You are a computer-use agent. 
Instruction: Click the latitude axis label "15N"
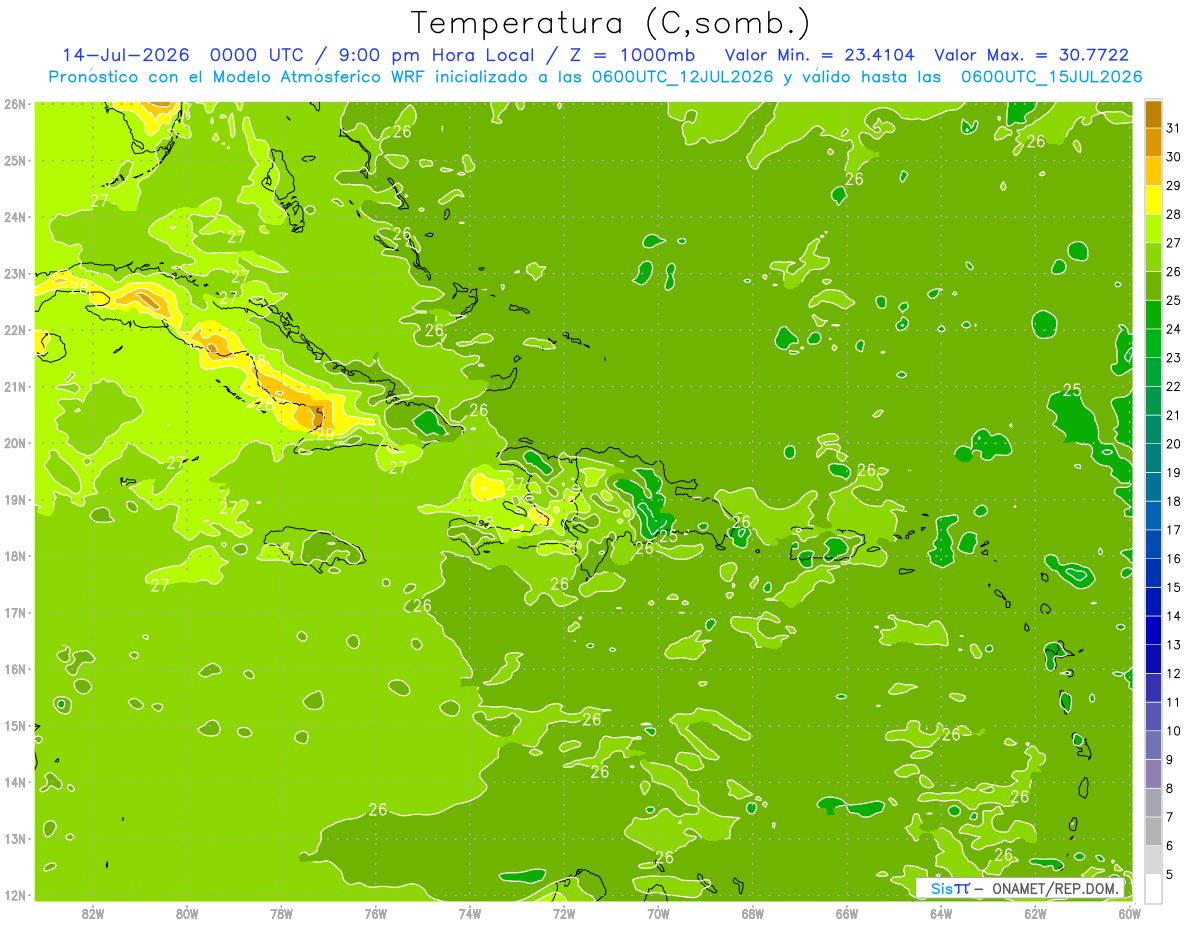(x=15, y=725)
